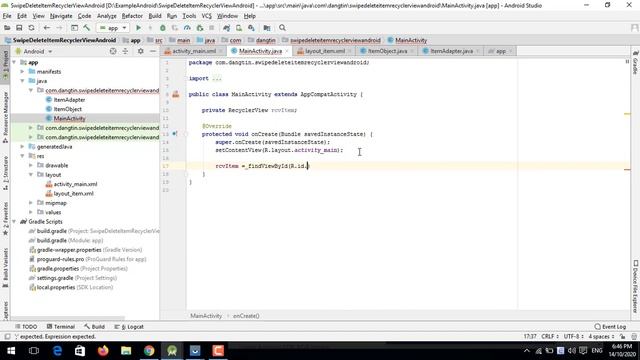Image resolution: width=640 pixels, height=360 pixels.
Task: Expand the mipmap folder
Action: pyautogui.click(x=31, y=203)
